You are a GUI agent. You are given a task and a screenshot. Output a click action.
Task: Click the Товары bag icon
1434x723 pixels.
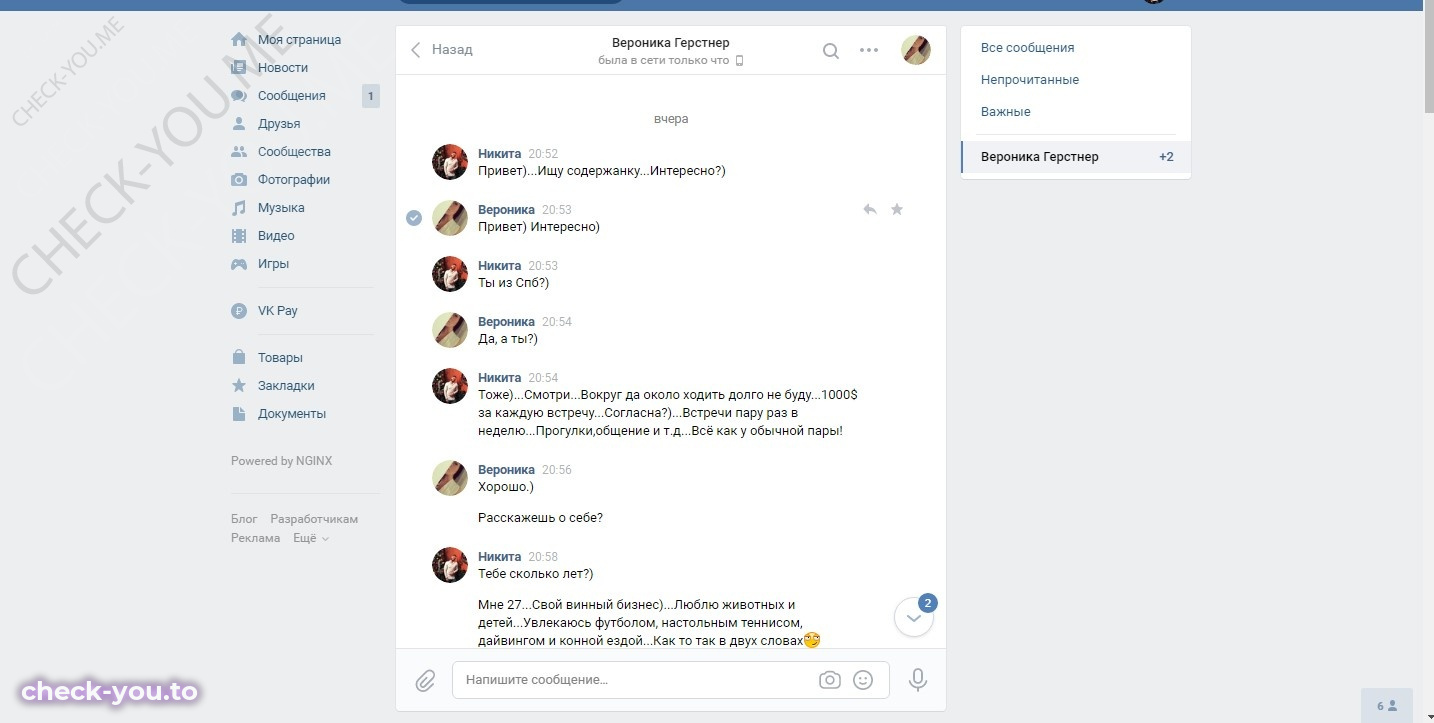coord(239,358)
